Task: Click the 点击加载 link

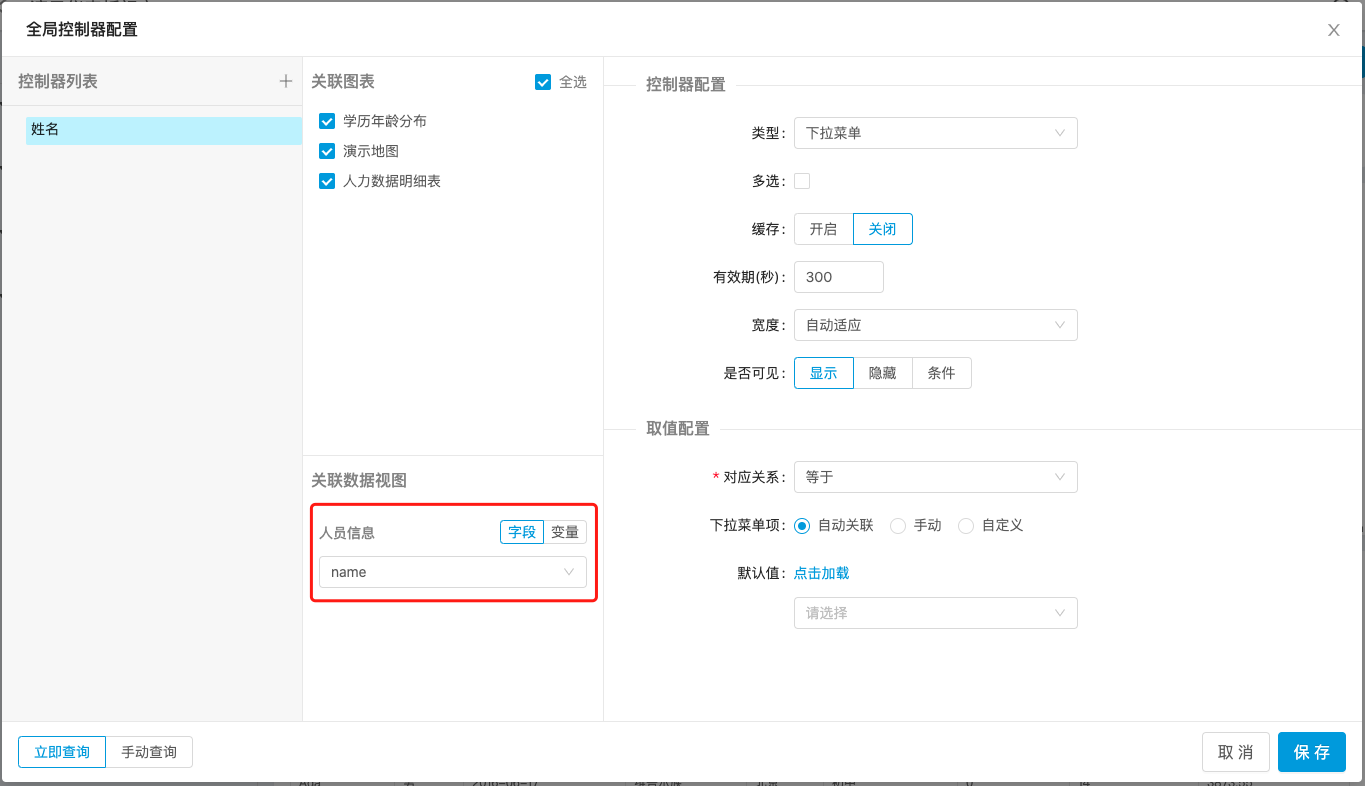Action: coord(821,573)
